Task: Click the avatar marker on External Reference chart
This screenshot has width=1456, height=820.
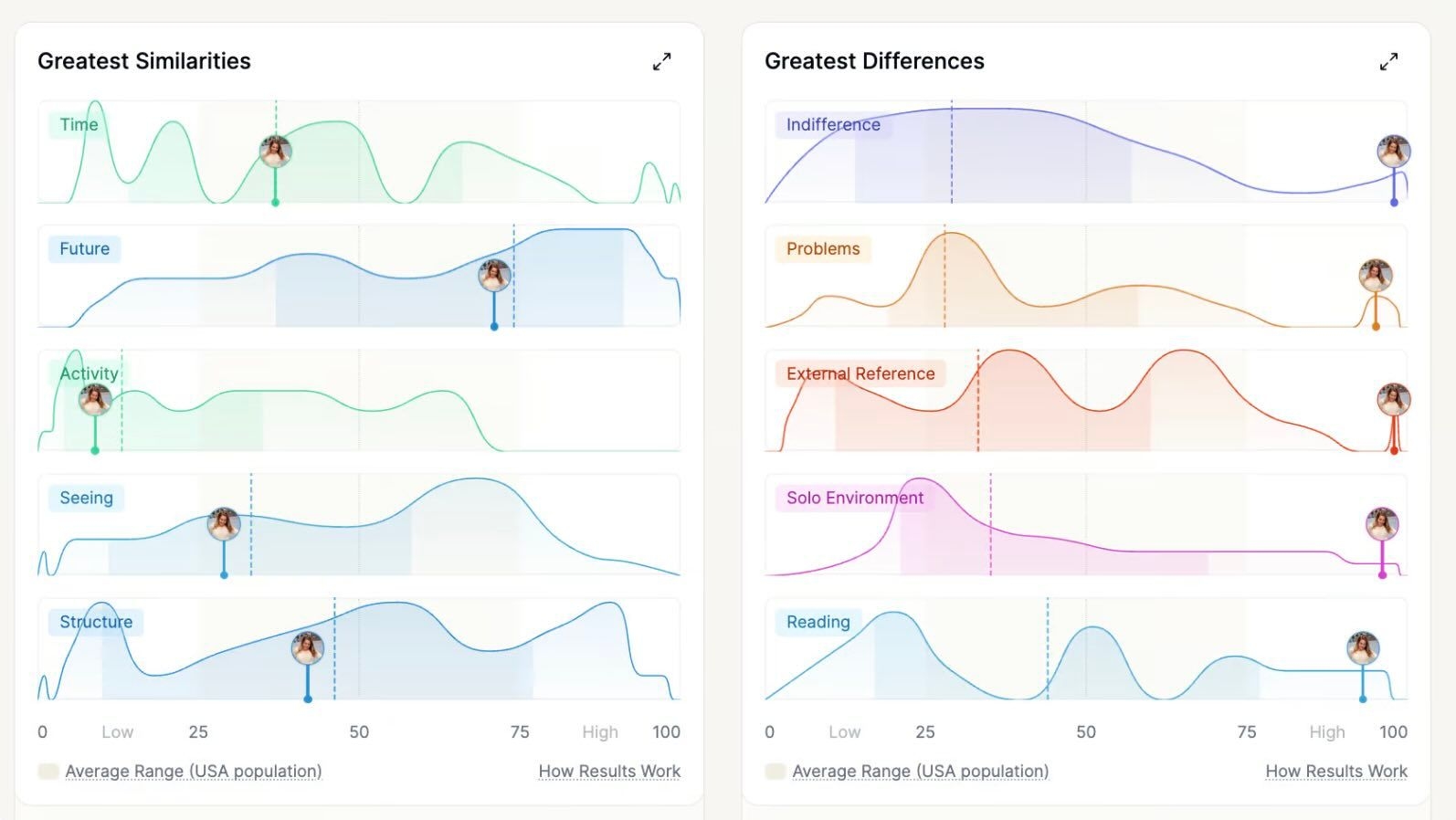Action: [1394, 399]
